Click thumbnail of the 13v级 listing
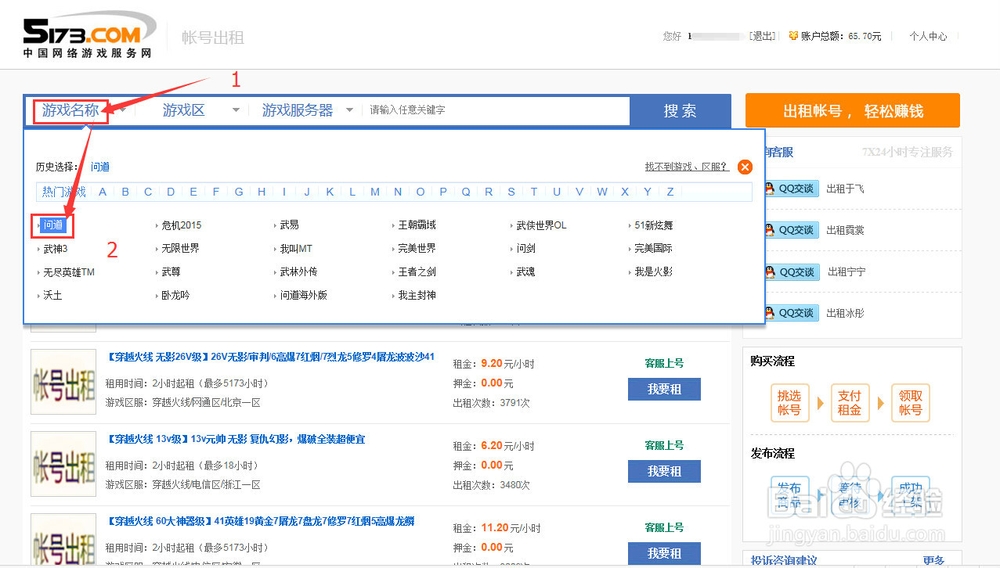 63,464
